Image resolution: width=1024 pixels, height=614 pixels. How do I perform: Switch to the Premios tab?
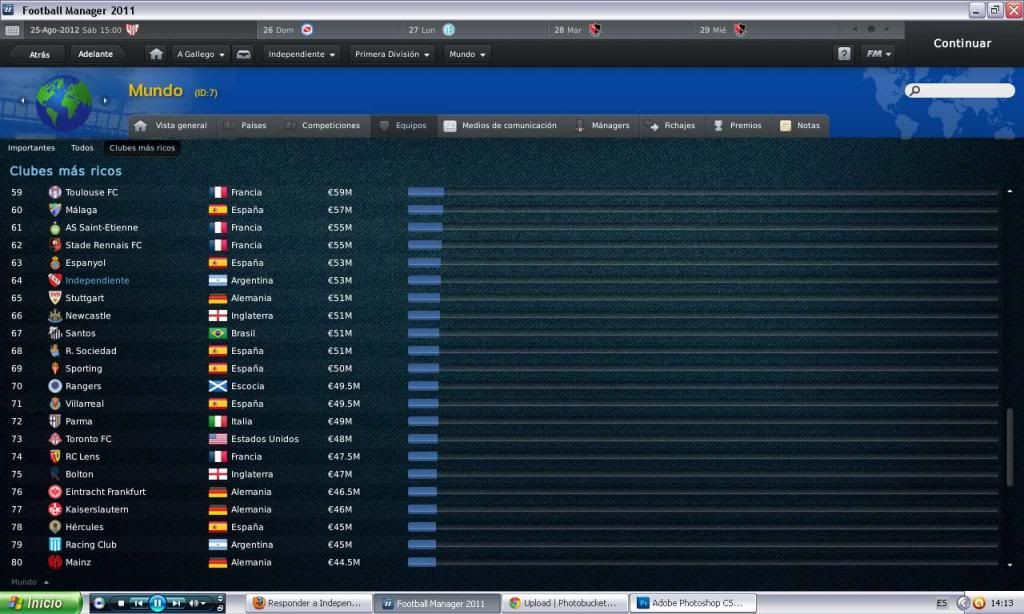[737, 125]
